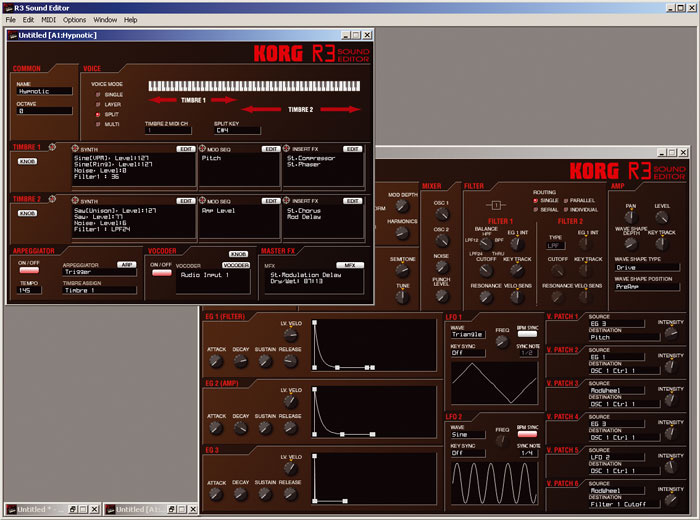Image resolution: width=700 pixels, height=520 pixels.
Task: Open the Wave Shape Type Drive dropdown
Action: pos(647,267)
